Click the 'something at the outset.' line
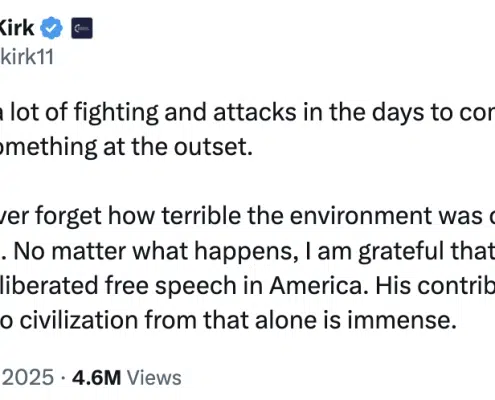495x400 pixels. (126, 147)
